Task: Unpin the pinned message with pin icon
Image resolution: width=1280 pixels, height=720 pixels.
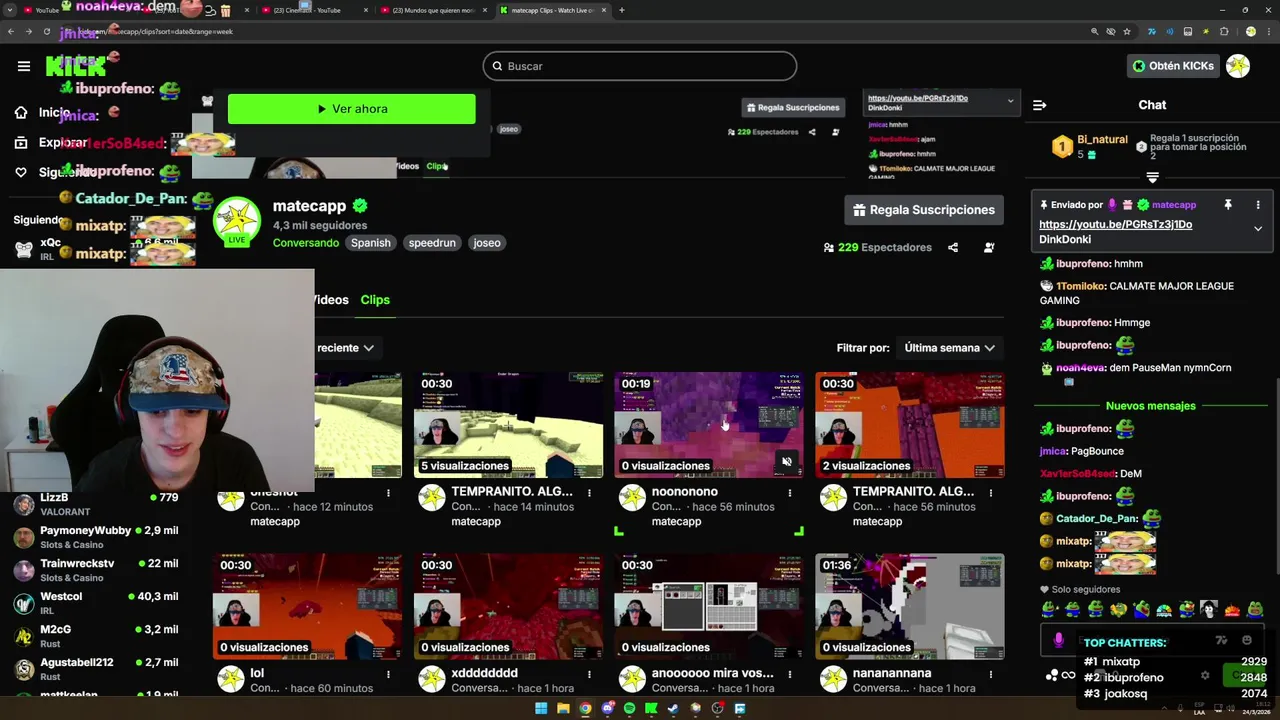Action: coord(1228,205)
